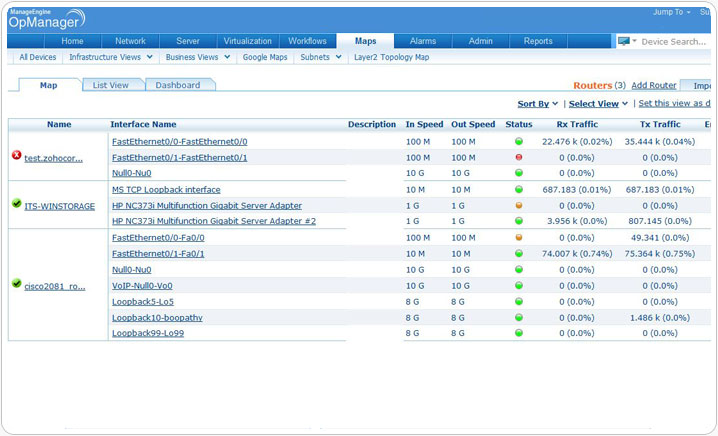The image size is (718, 436).
Task: Open the cisco2081_ro device link
Action: [54, 287]
